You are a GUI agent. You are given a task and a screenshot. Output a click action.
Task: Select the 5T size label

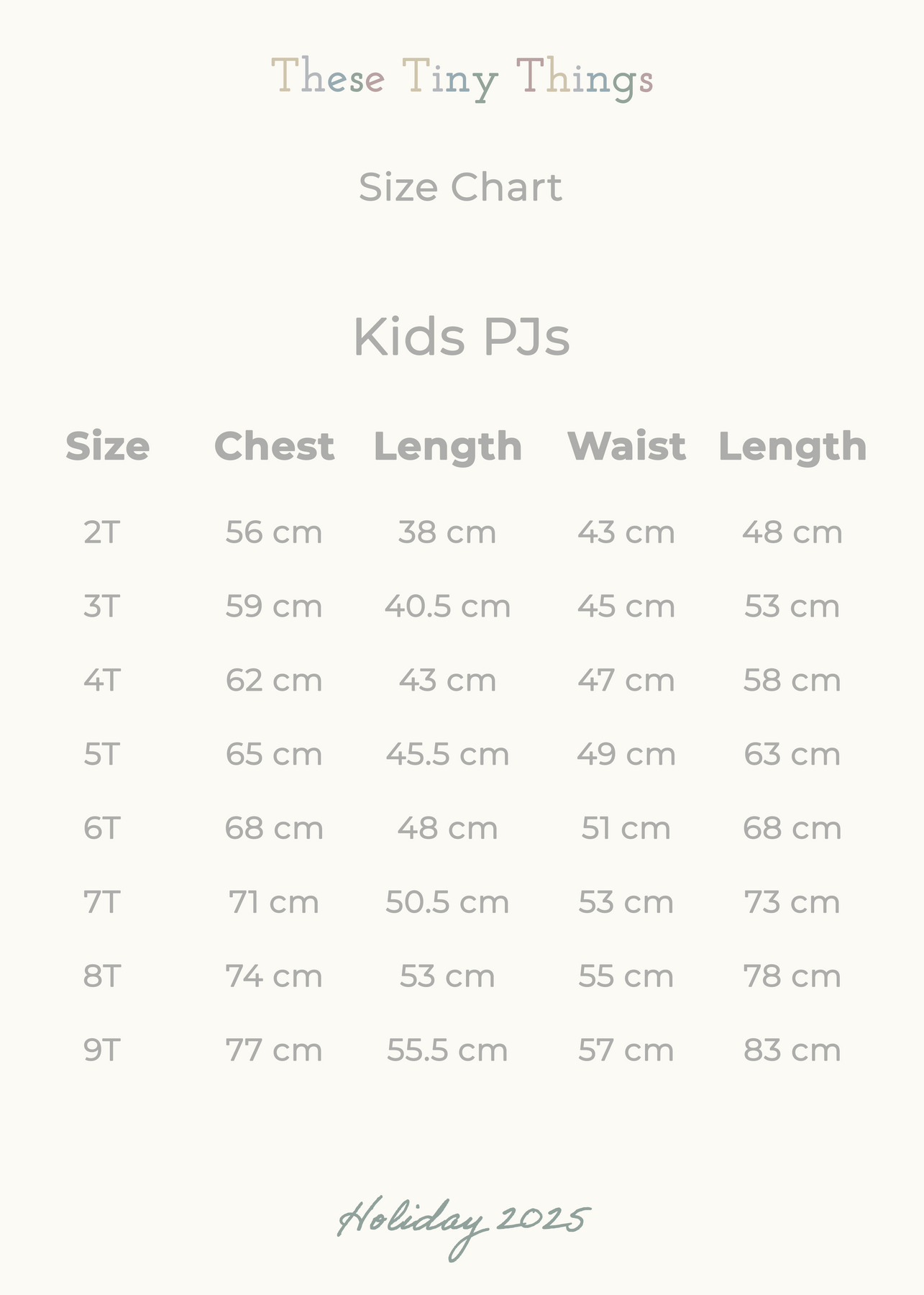tap(101, 755)
